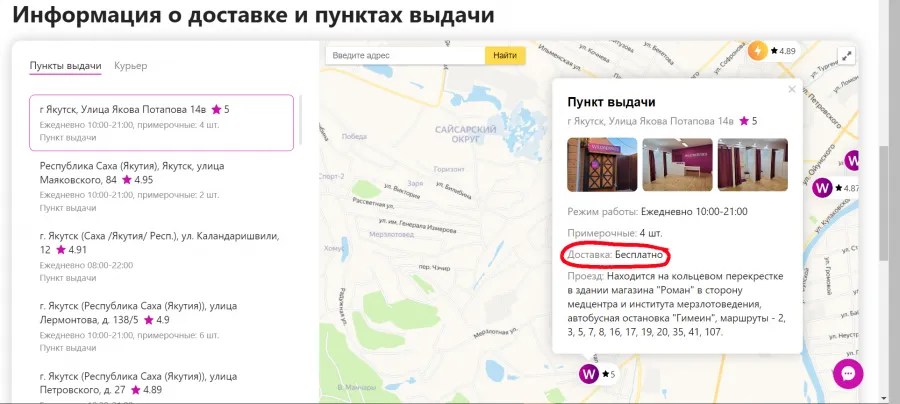Click the W map marker rated 5
This screenshot has width=900, height=404.
[589, 374]
